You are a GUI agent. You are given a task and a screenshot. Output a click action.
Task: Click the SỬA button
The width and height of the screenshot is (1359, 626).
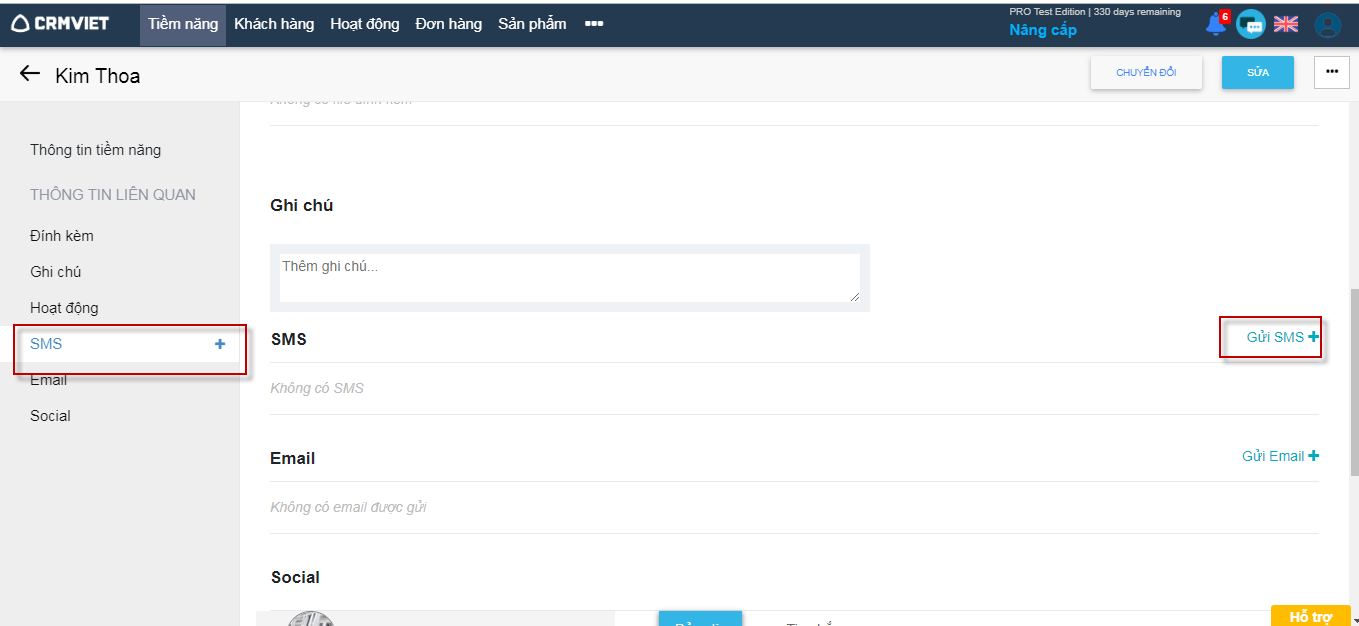coord(1257,72)
